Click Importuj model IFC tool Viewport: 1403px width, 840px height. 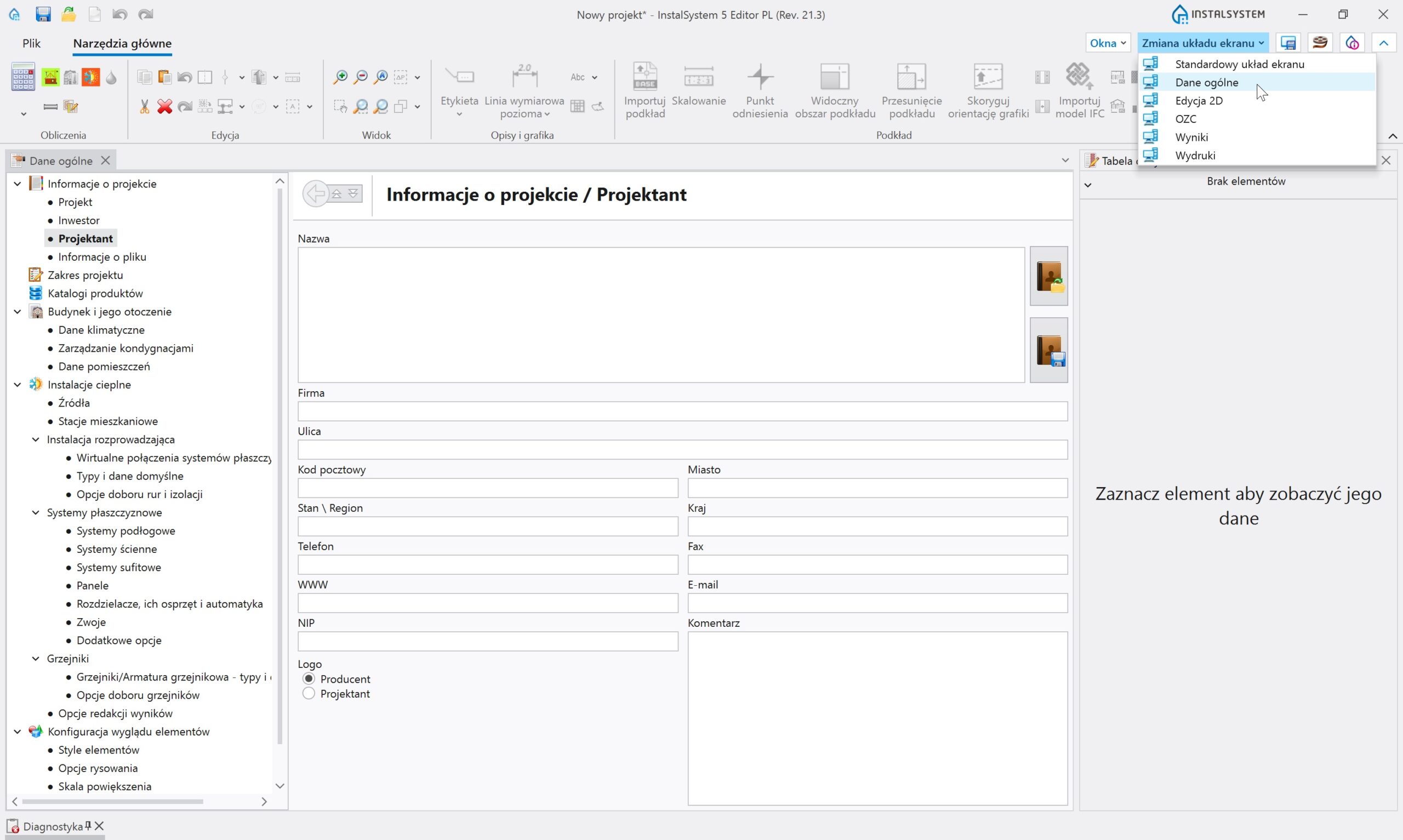pos(1079,90)
